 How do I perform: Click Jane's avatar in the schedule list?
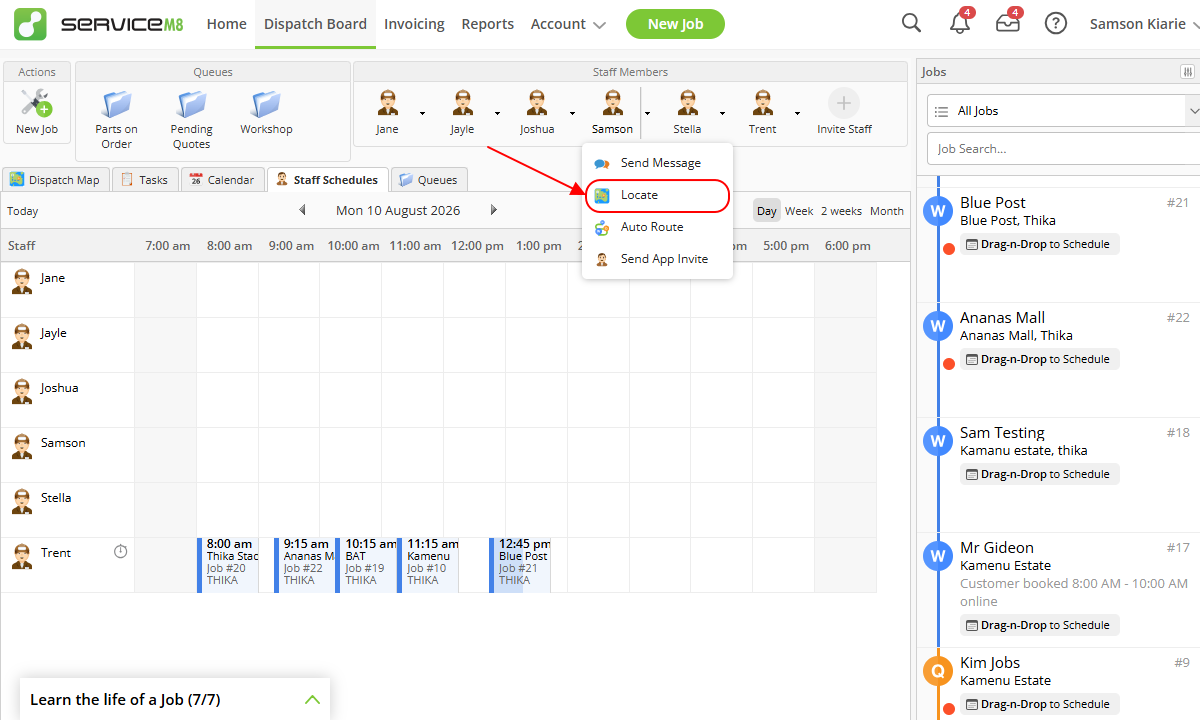click(x=22, y=282)
